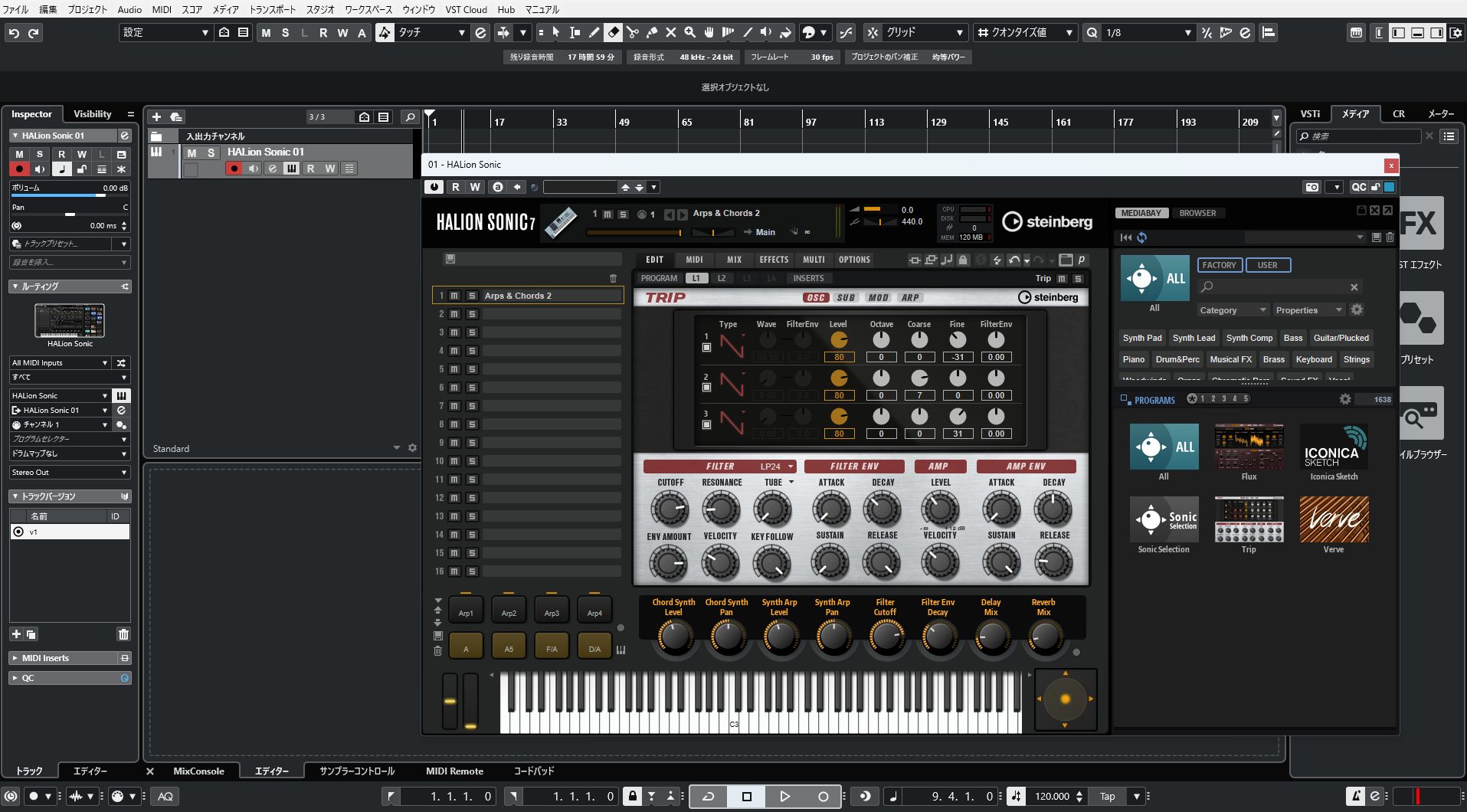
Task: Mute slot 1 Arps & Chords 2
Action: tap(454, 296)
